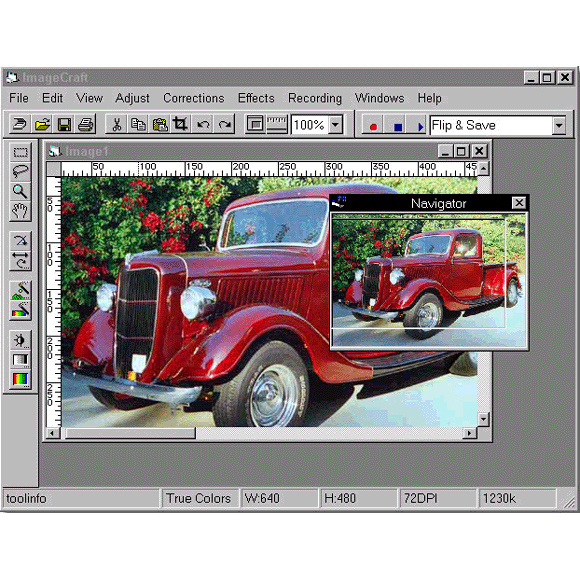Open the Corrections menu
The height and width of the screenshot is (580, 580).
point(194,98)
